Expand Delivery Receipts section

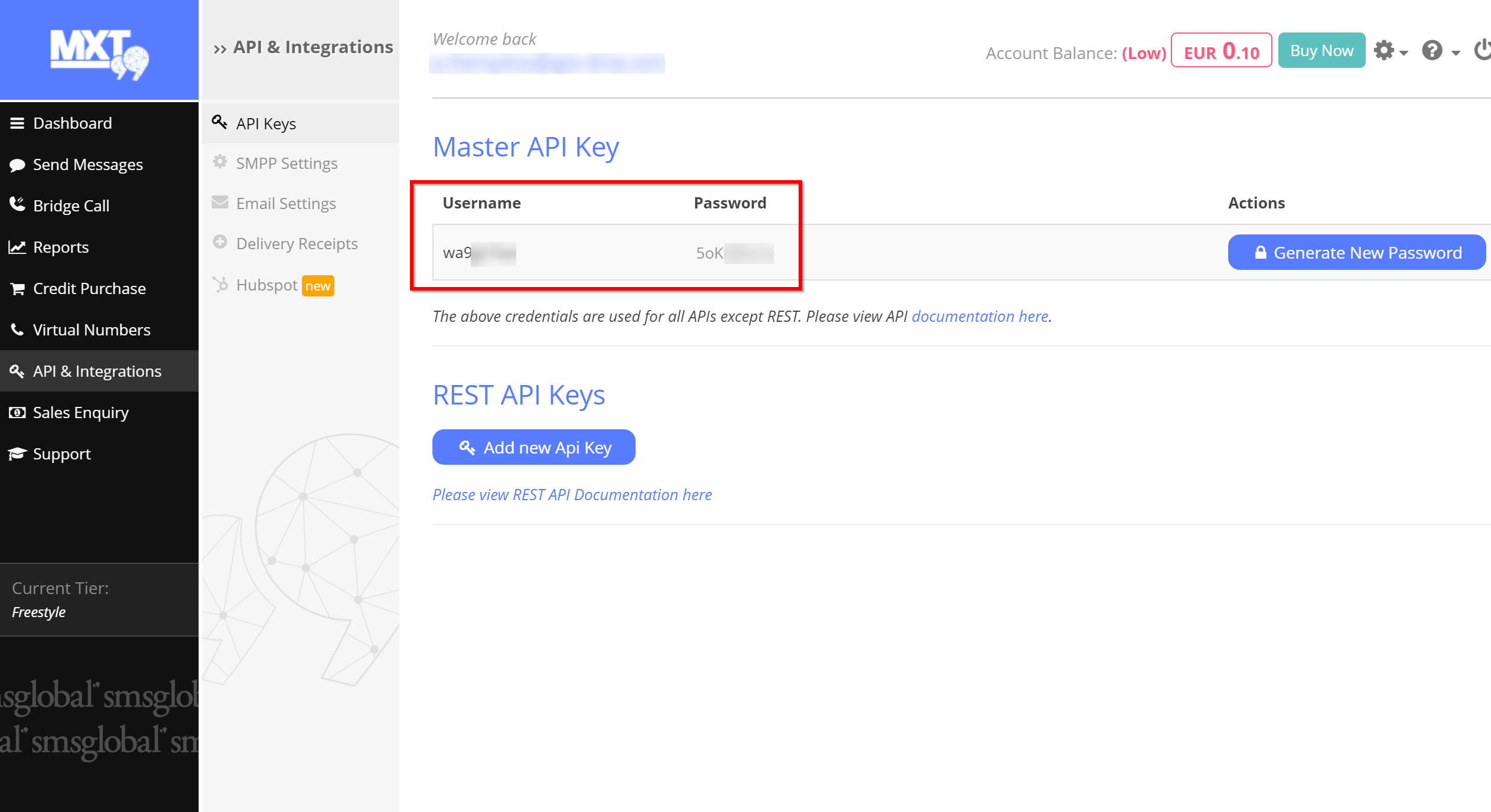pos(297,243)
